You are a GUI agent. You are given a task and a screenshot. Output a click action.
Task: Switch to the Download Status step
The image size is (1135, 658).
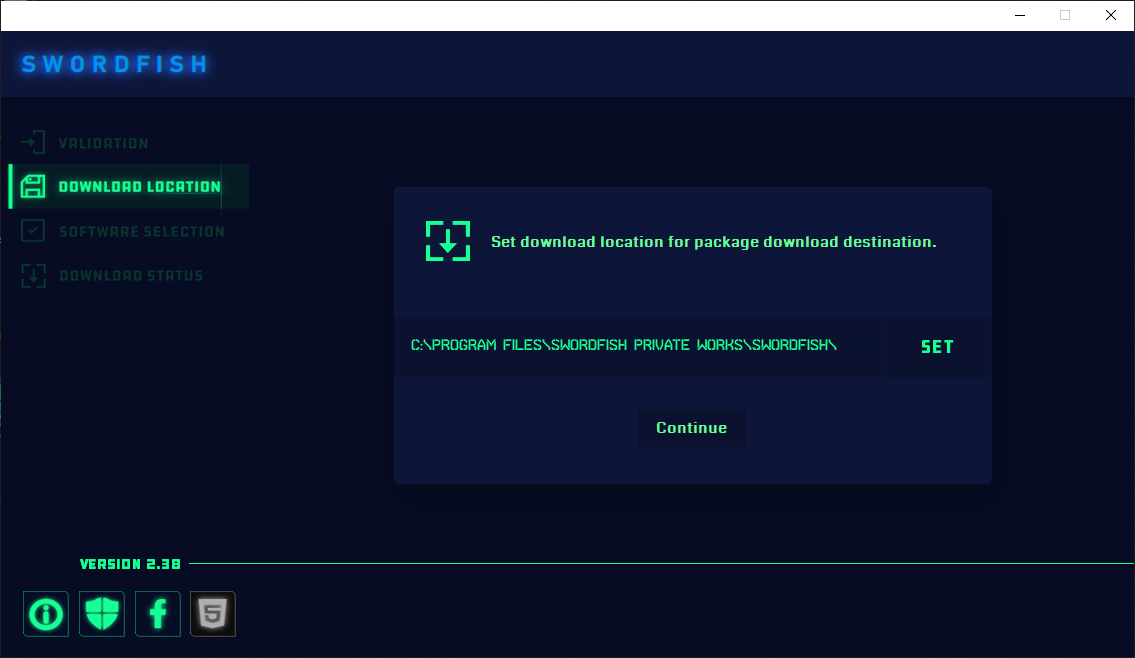coord(130,275)
